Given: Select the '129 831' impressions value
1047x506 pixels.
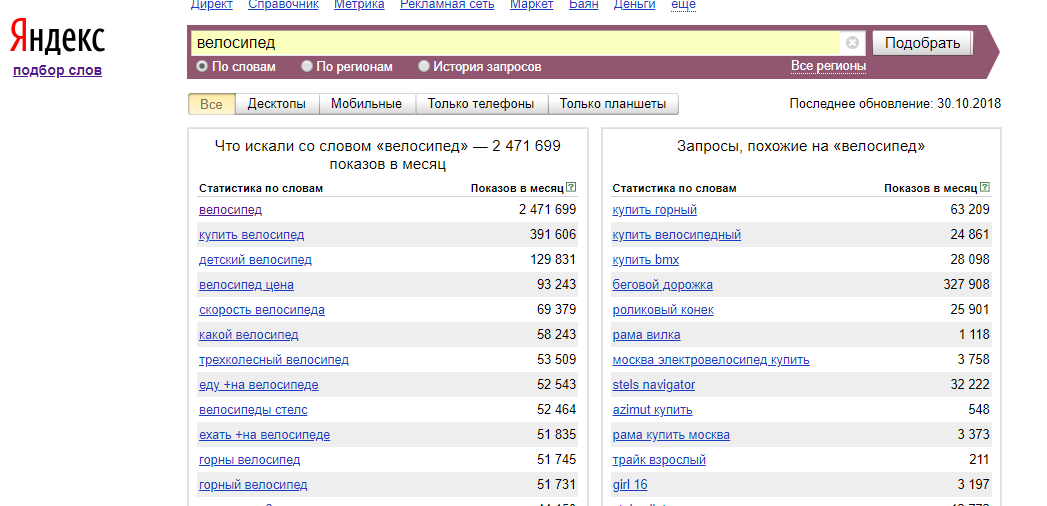Looking at the screenshot, I should [554, 260].
